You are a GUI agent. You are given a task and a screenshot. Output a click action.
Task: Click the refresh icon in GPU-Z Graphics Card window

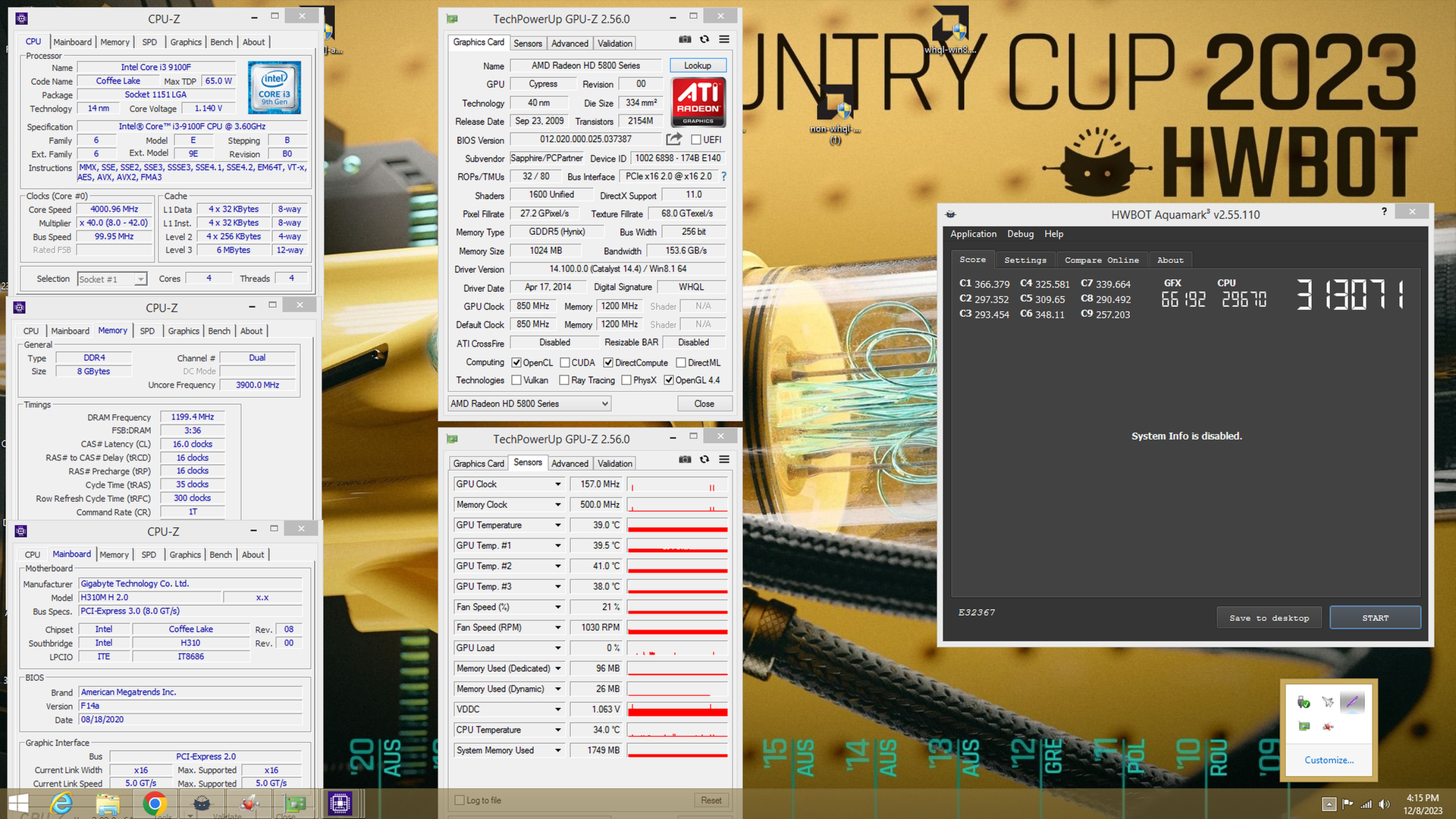point(704,39)
